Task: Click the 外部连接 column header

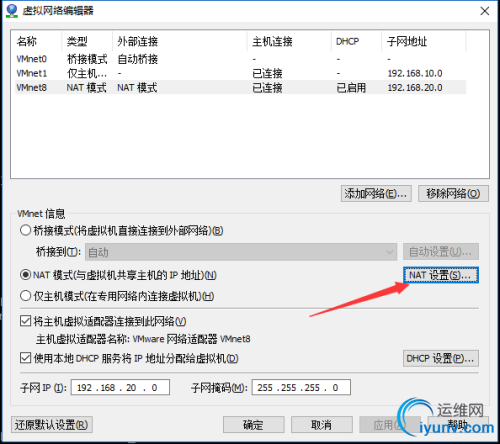Action: [x=180, y=41]
